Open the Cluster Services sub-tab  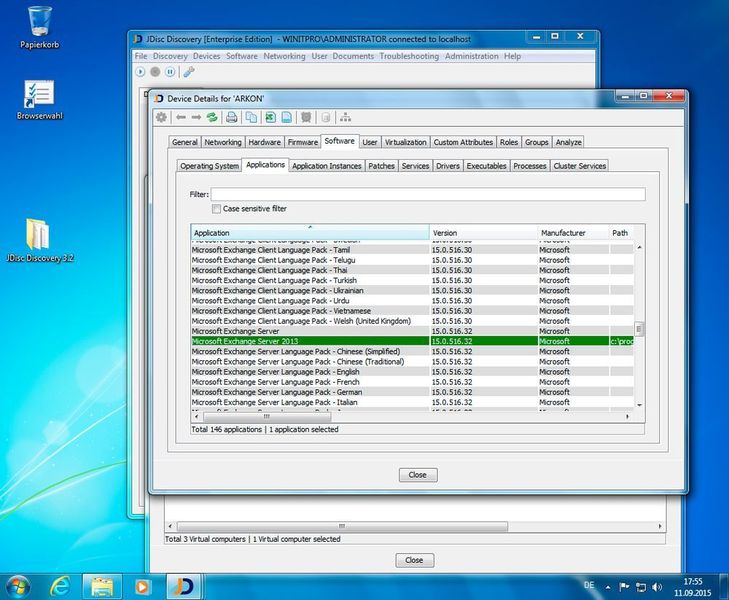[x=579, y=166]
